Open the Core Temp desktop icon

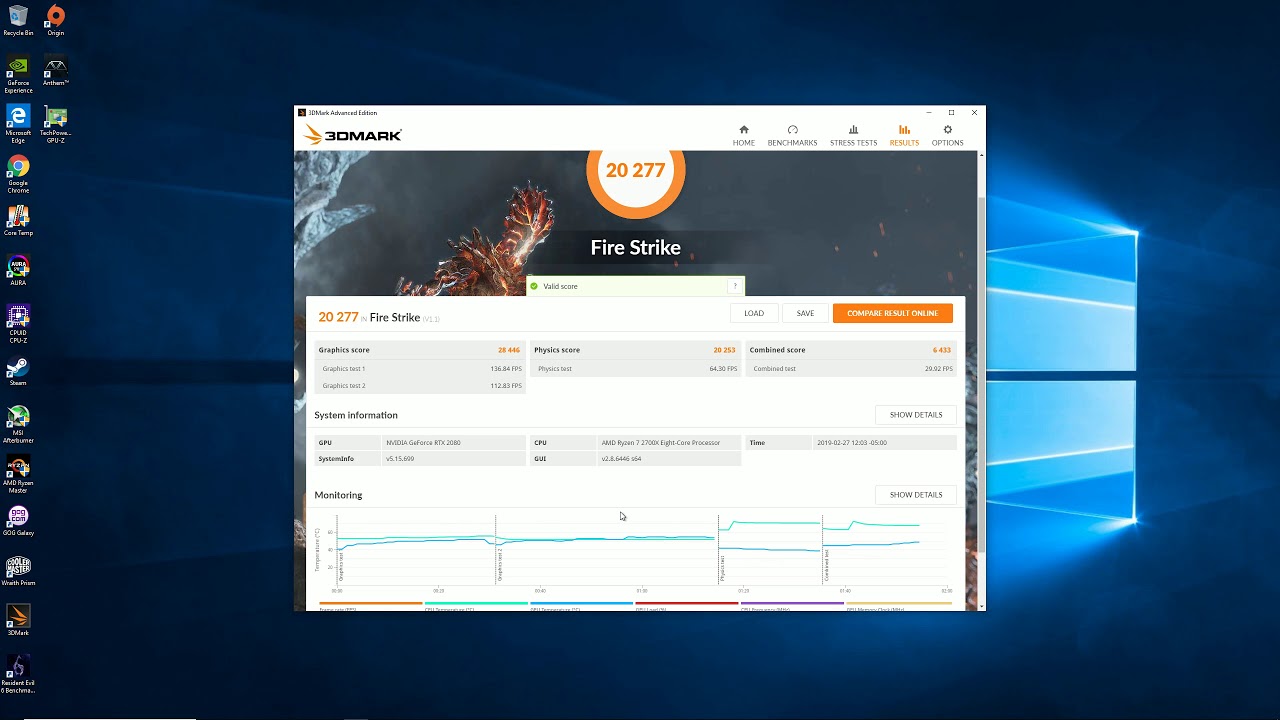(x=18, y=221)
